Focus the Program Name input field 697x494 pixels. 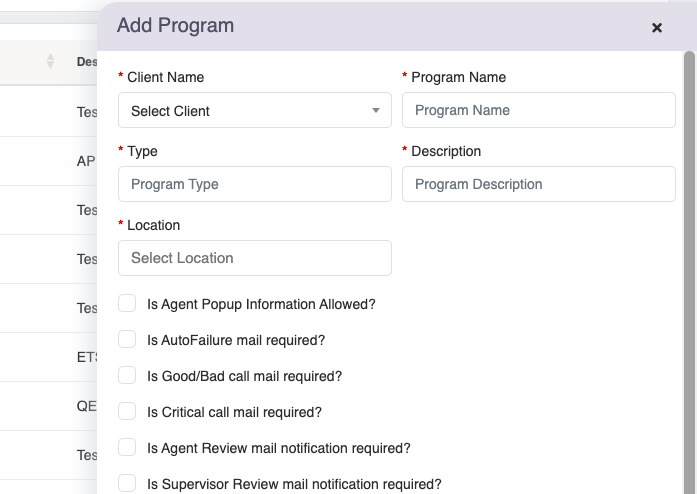[538, 110]
